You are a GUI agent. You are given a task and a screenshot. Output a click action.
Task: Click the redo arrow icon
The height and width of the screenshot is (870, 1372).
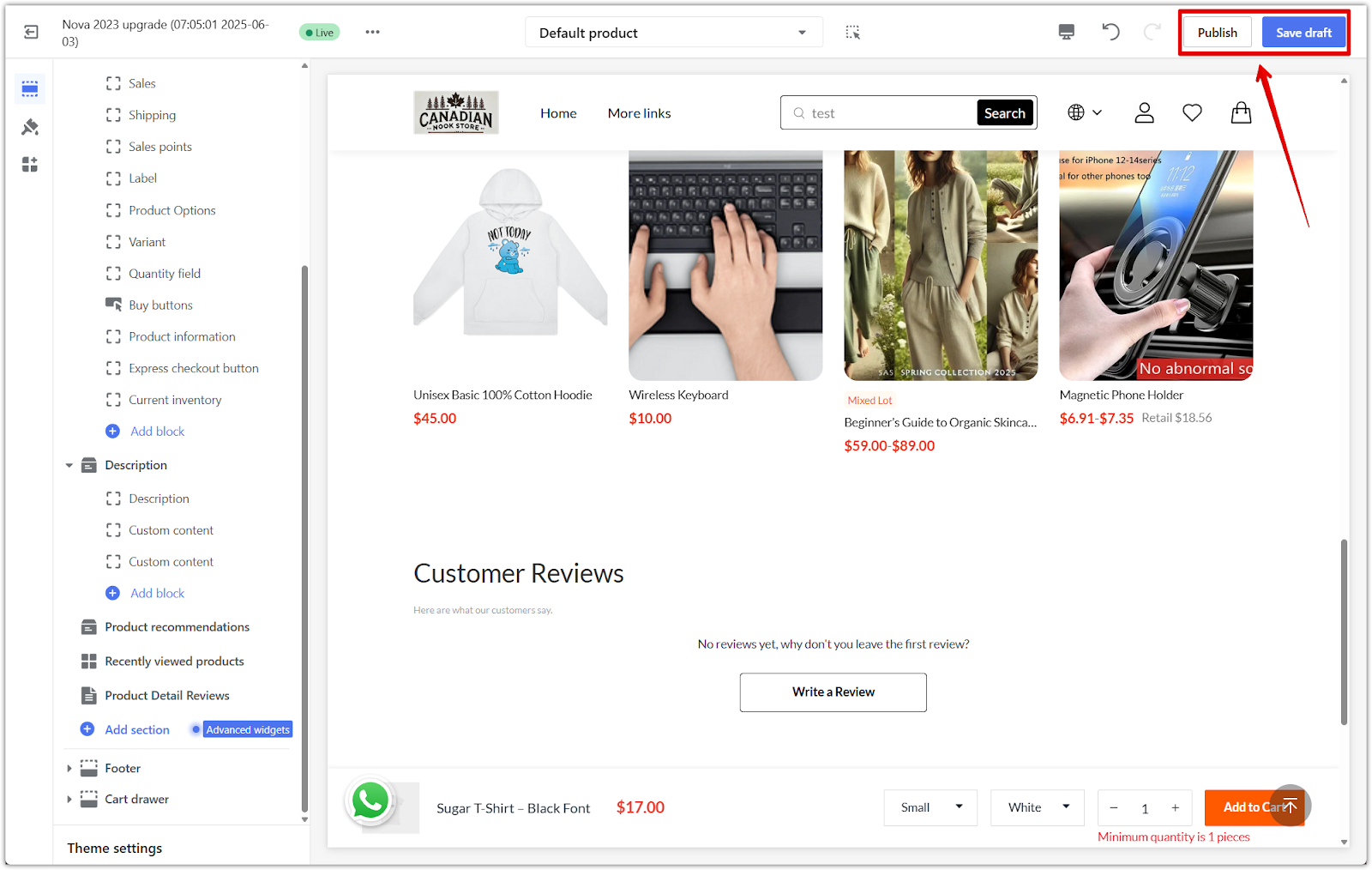(x=1152, y=33)
